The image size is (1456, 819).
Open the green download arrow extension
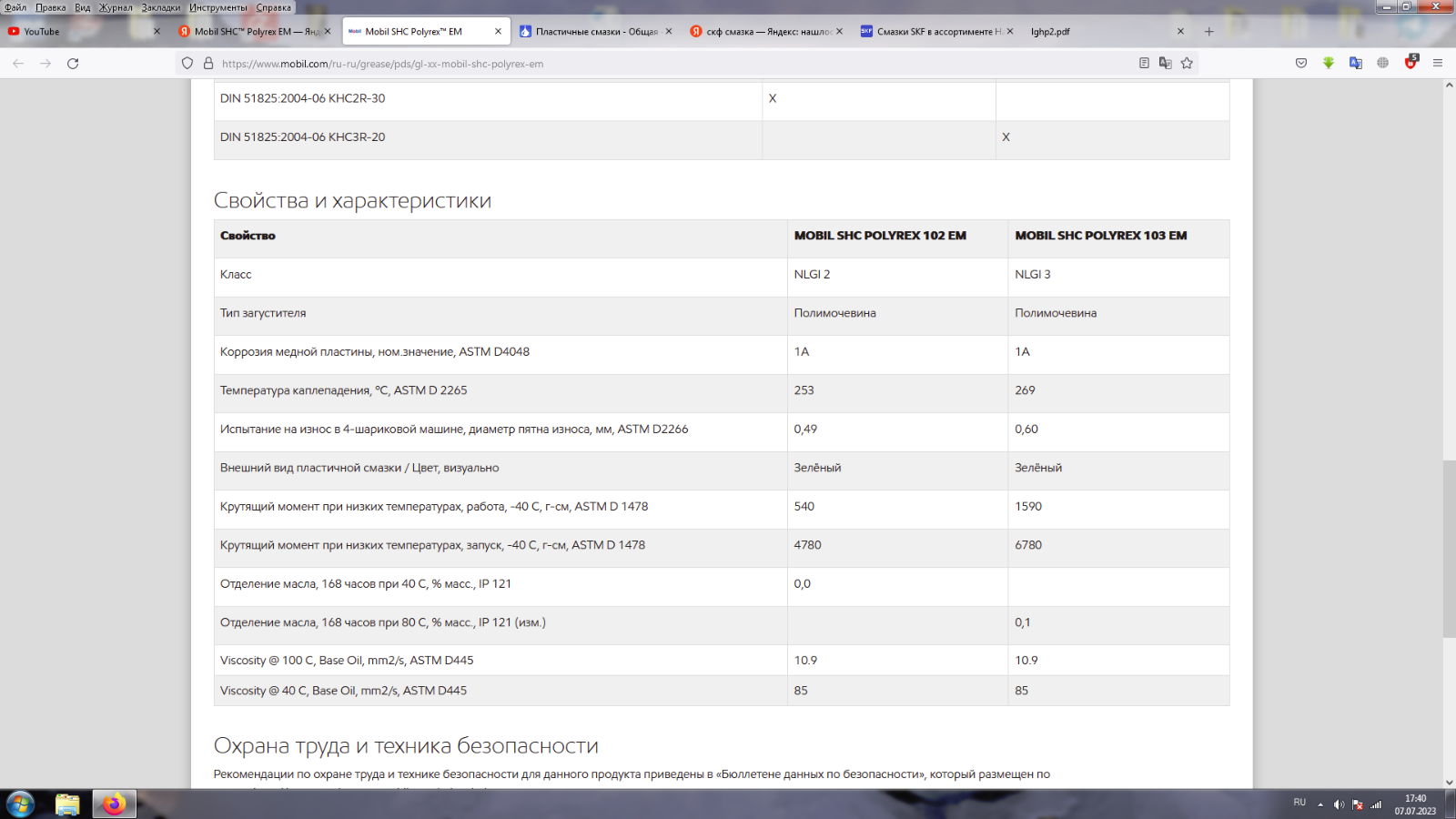point(1329,64)
